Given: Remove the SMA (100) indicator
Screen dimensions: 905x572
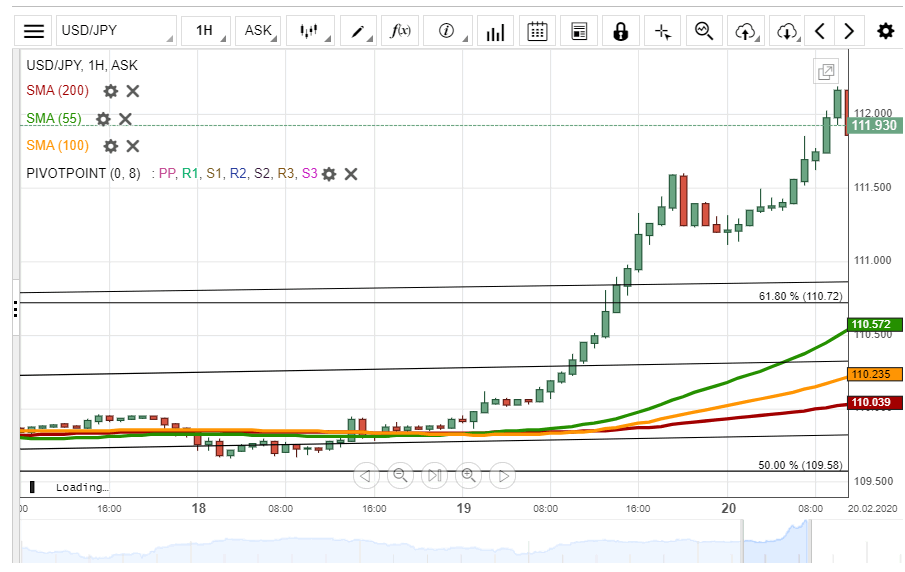Looking at the screenshot, I should click(133, 146).
